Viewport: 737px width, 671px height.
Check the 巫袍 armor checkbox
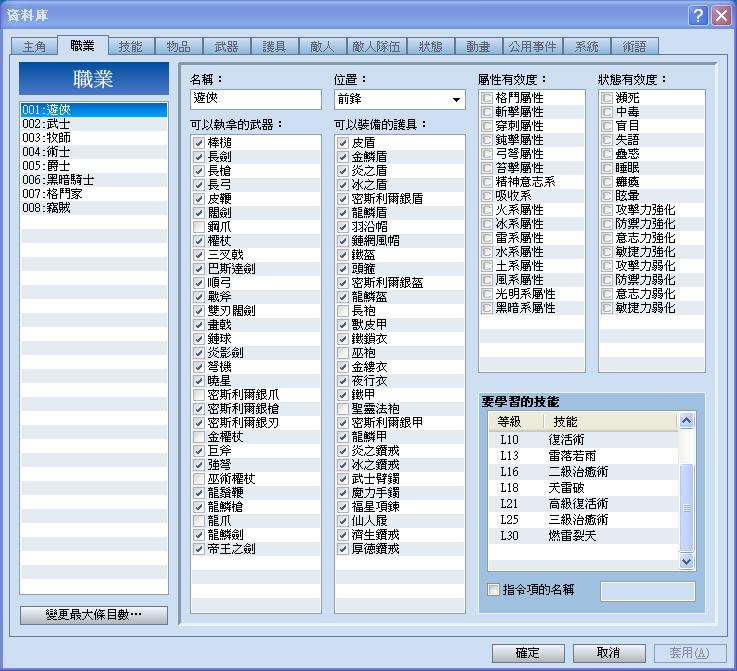[x=343, y=353]
